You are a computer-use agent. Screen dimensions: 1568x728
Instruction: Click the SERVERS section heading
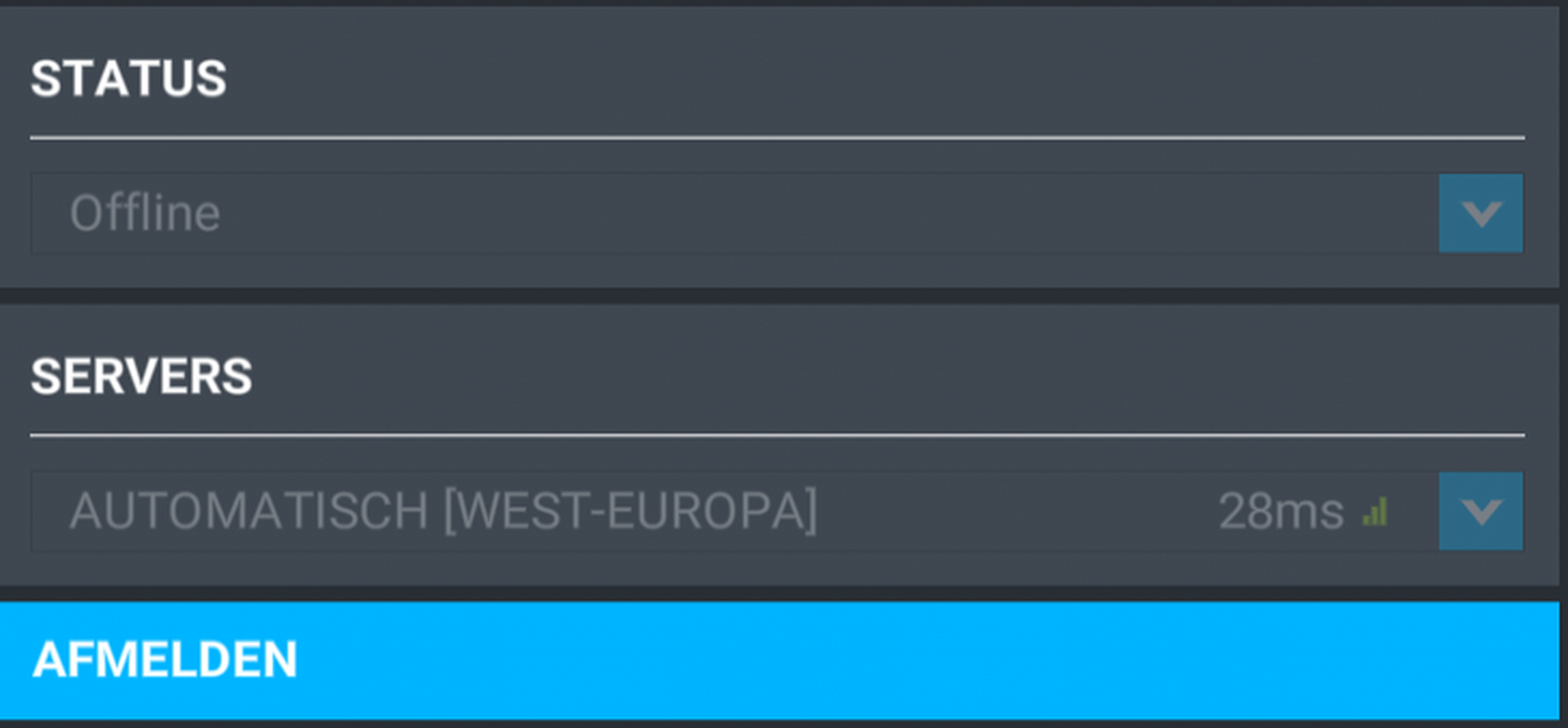click(x=142, y=376)
